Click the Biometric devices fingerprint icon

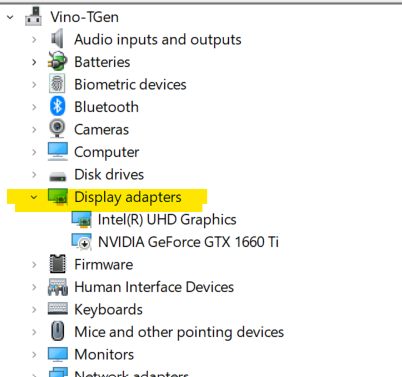[x=57, y=84]
